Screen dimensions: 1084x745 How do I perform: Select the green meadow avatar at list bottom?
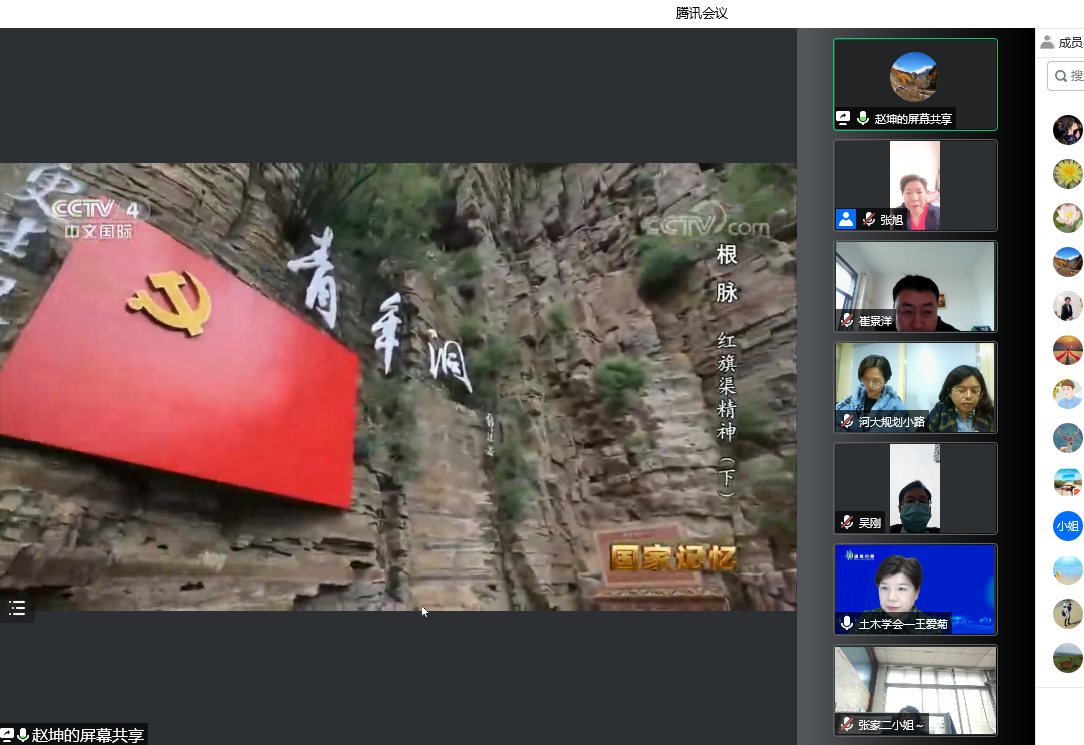pos(1067,658)
